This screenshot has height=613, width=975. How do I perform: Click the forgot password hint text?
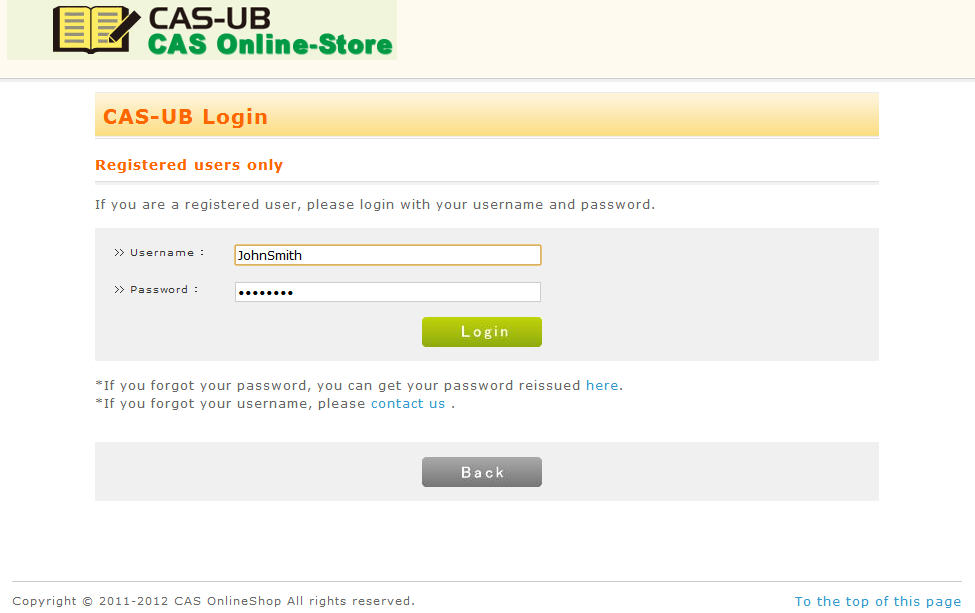click(359, 385)
